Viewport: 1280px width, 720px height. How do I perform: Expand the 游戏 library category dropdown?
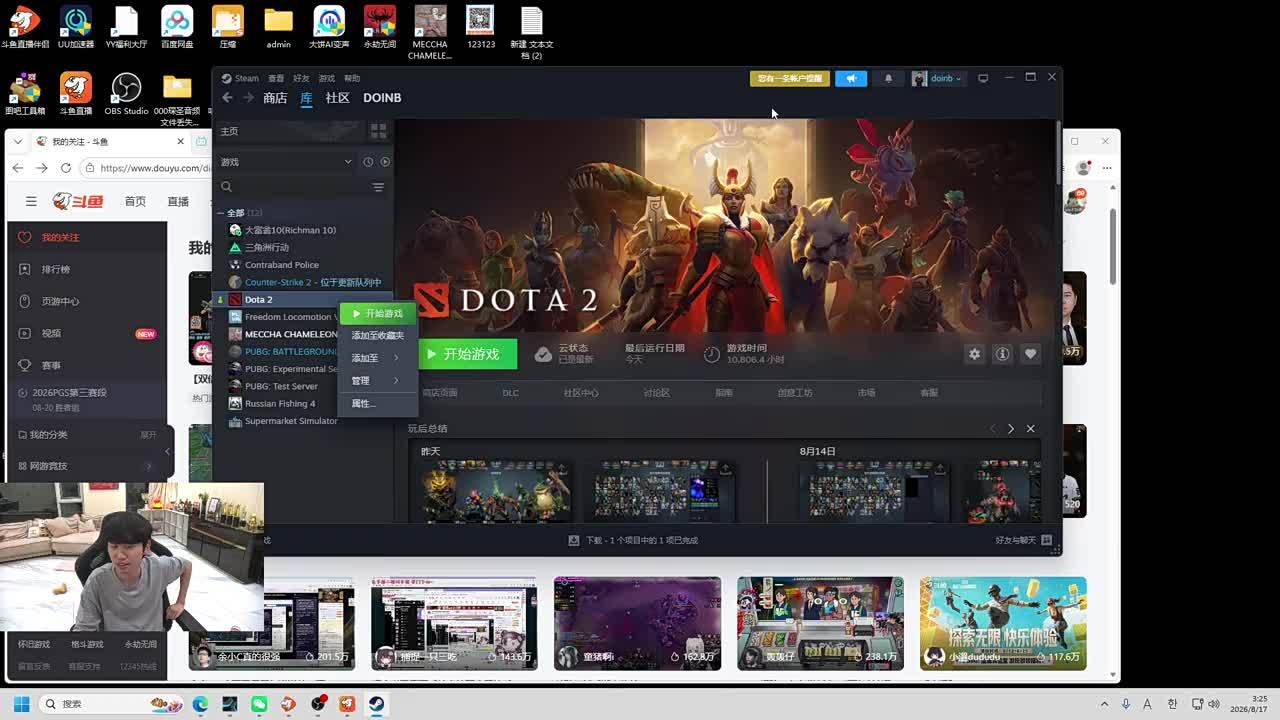[286, 162]
